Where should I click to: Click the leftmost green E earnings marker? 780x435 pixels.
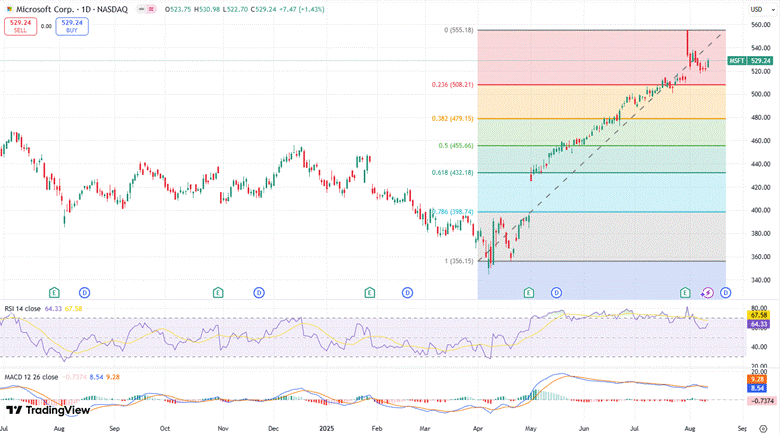coord(54,292)
